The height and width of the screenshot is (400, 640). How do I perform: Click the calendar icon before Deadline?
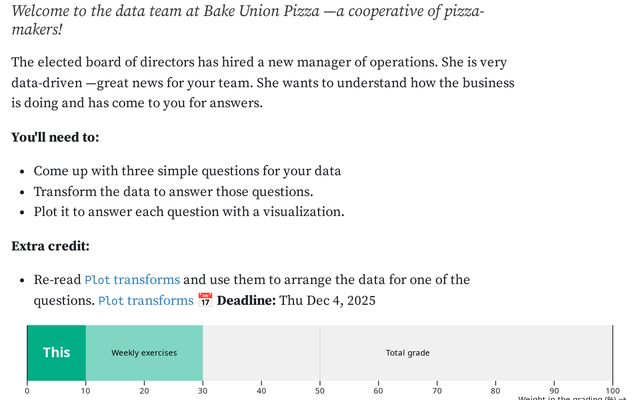click(x=205, y=300)
